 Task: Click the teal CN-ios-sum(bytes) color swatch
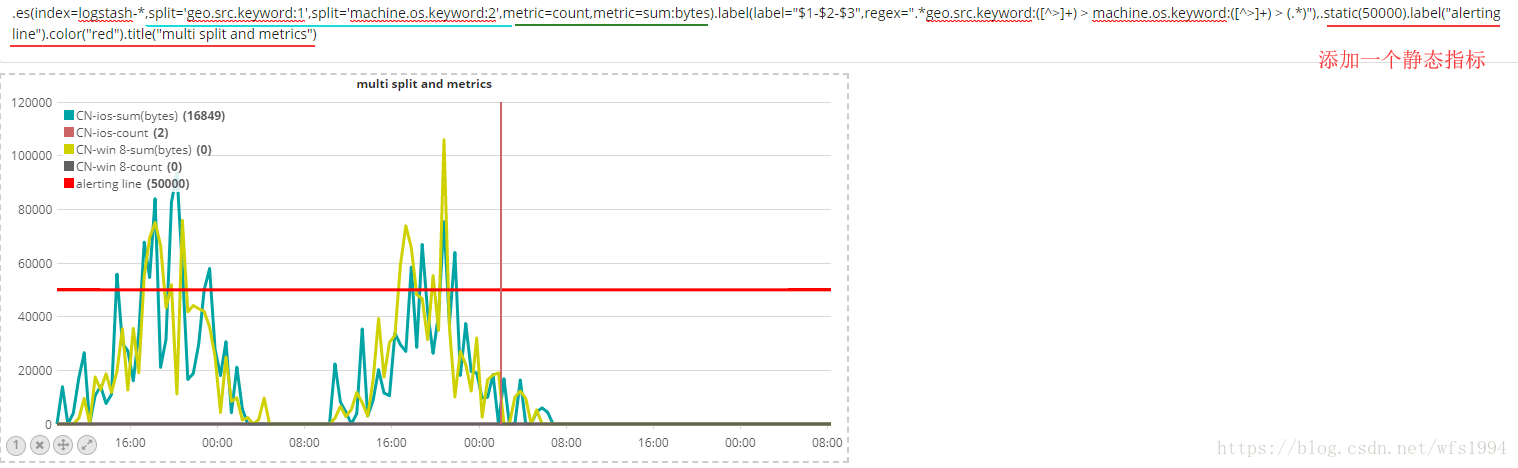click(x=69, y=115)
